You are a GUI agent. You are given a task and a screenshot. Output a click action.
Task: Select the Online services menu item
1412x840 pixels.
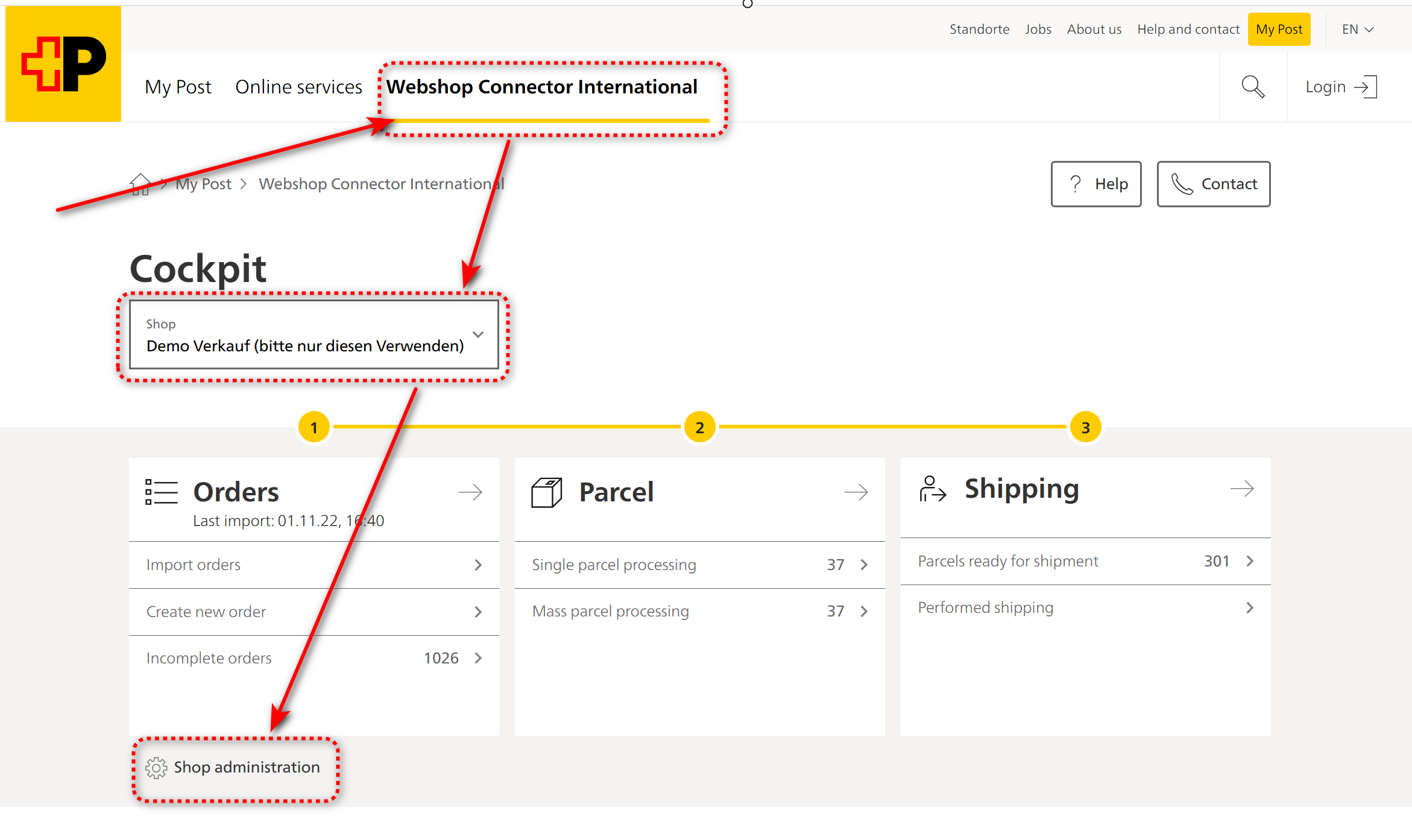point(298,87)
